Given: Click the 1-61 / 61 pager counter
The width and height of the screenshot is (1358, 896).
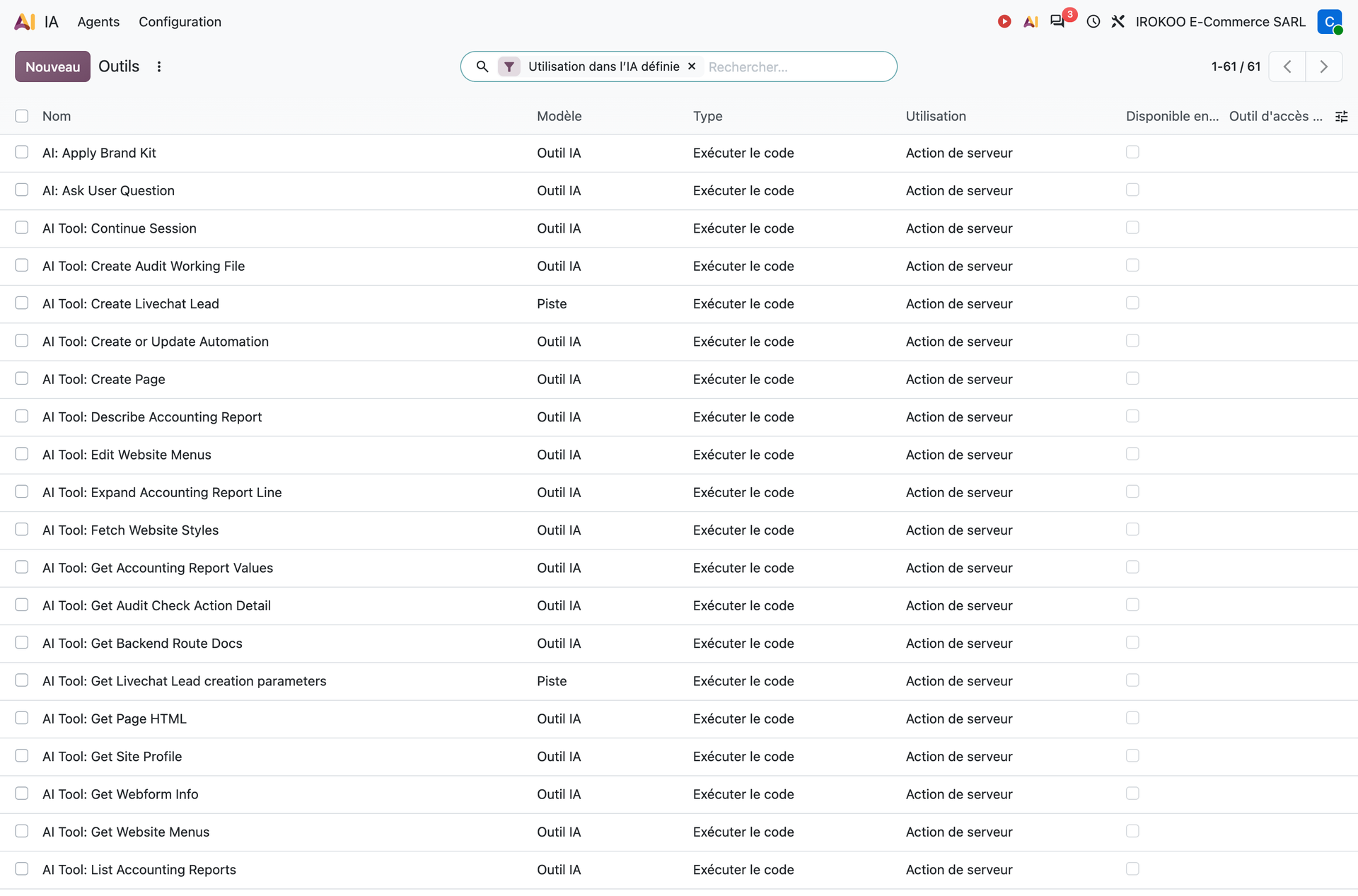Looking at the screenshot, I should [x=1236, y=66].
